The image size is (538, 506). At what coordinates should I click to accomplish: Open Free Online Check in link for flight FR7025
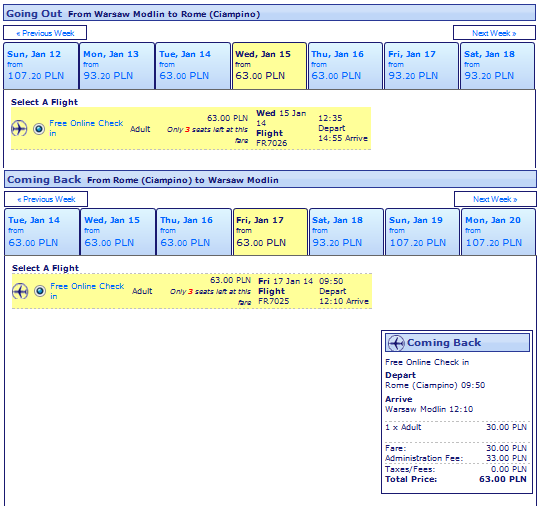point(87,291)
